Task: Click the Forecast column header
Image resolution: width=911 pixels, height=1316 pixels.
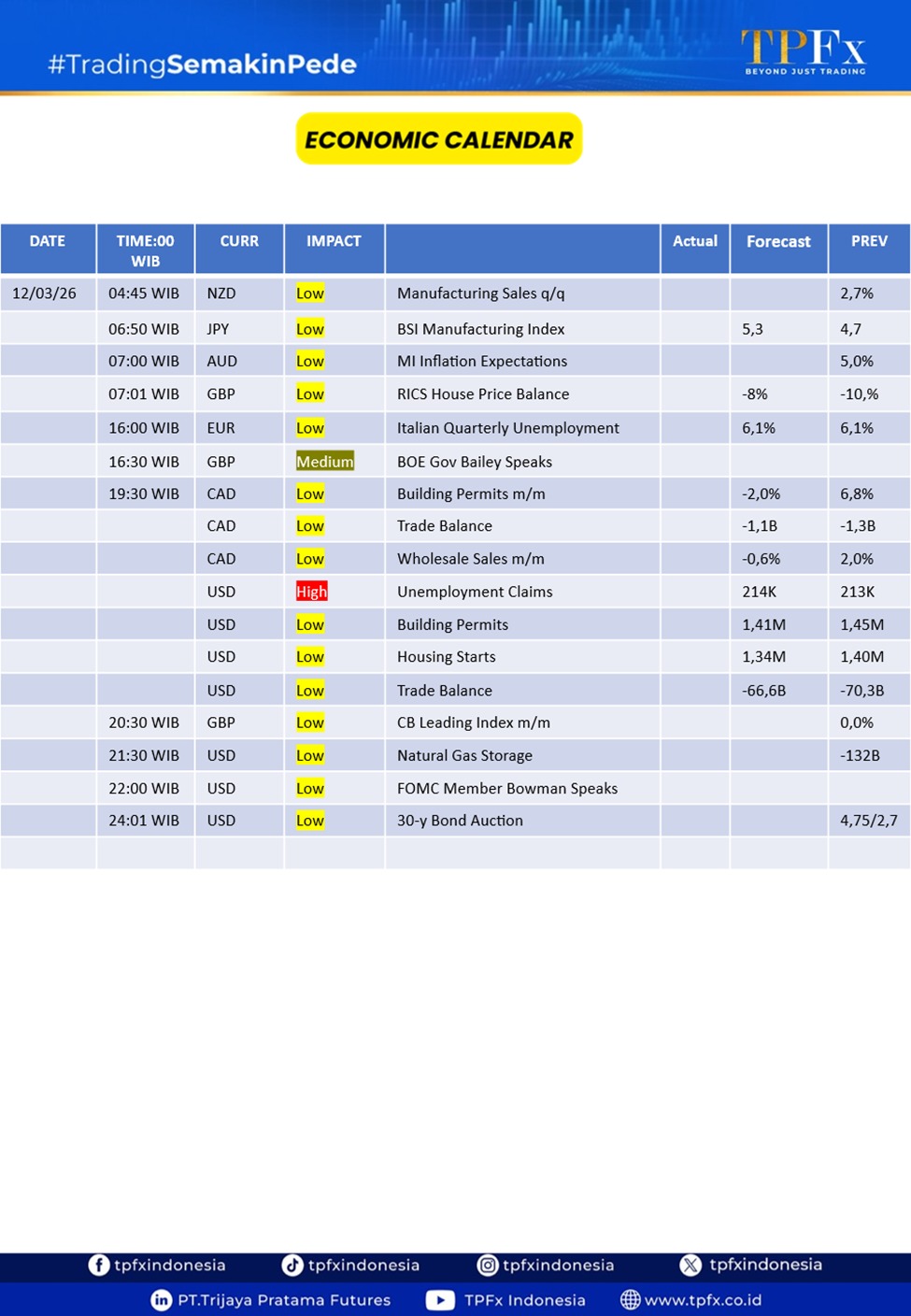Action: coord(778,241)
